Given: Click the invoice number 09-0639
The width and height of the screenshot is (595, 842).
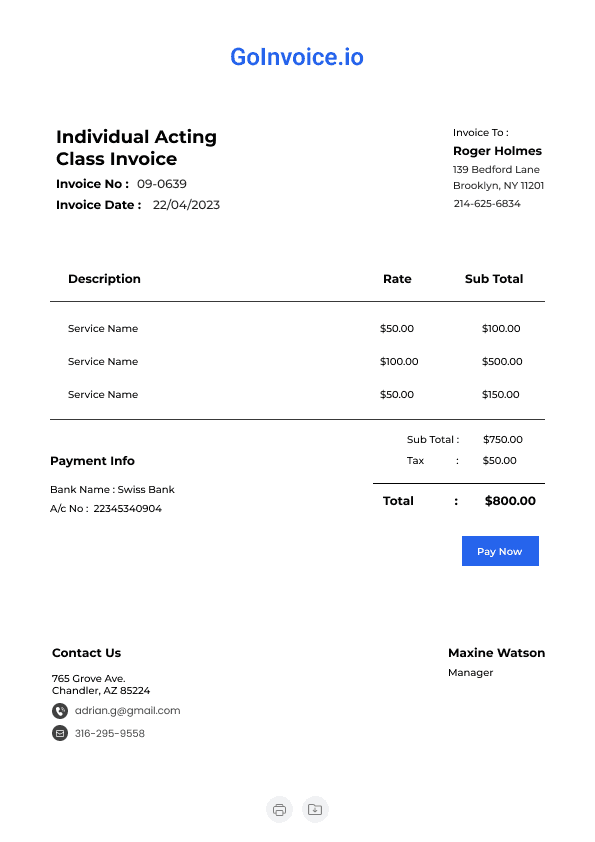Looking at the screenshot, I should click(x=162, y=184).
